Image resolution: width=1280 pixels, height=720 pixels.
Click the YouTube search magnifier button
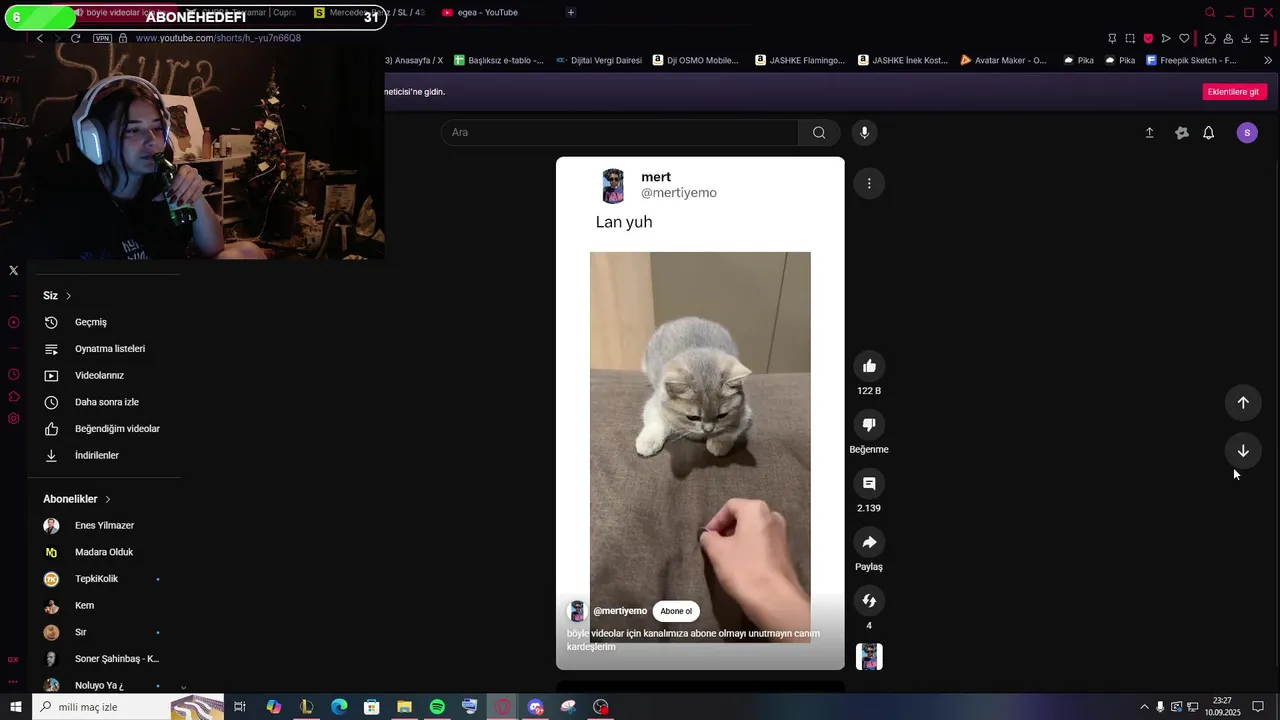pos(819,133)
